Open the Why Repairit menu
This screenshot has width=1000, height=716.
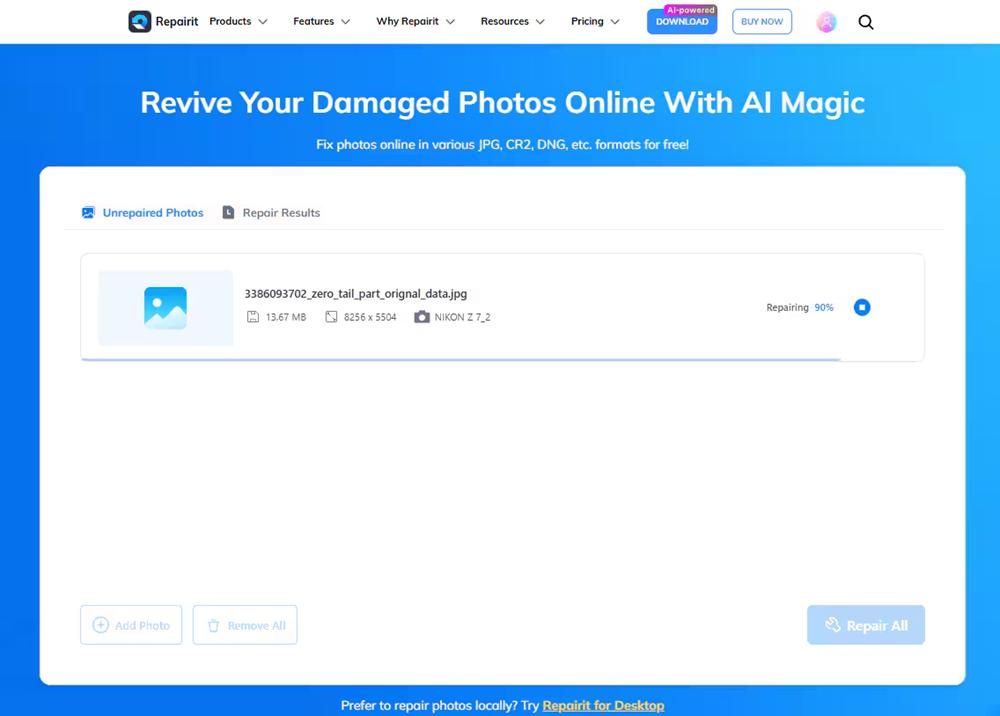pos(416,22)
